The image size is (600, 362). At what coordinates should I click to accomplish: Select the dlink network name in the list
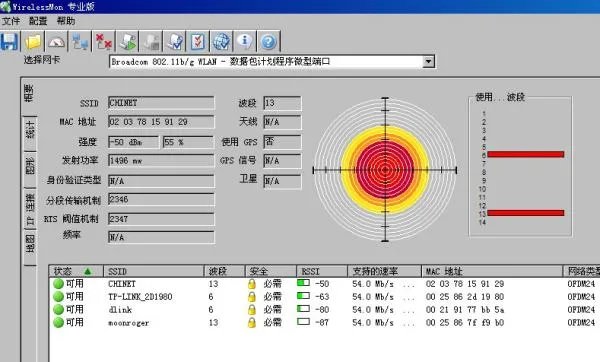[x=120, y=310]
